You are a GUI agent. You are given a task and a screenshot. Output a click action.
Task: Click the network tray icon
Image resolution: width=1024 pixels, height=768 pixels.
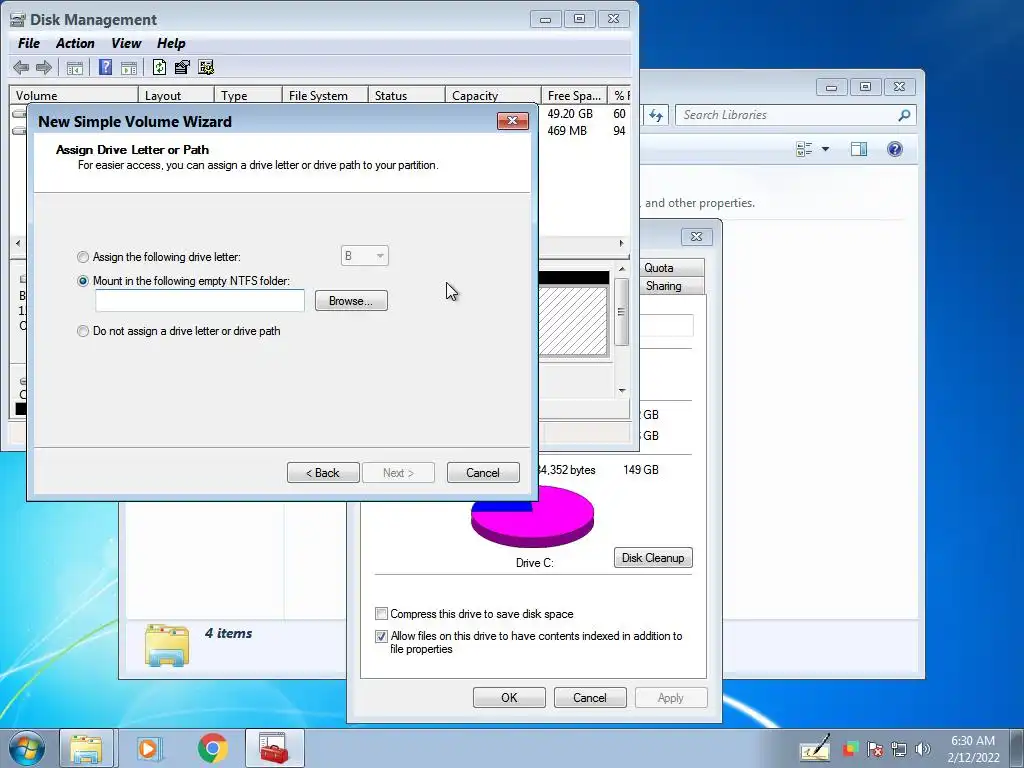(x=899, y=749)
